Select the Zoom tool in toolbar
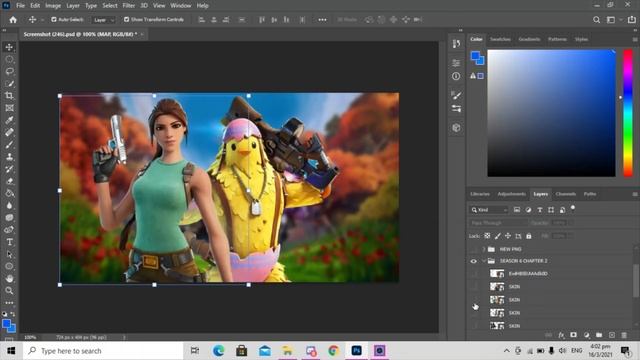Viewport: 640px width, 360px height. [x=9, y=291]
